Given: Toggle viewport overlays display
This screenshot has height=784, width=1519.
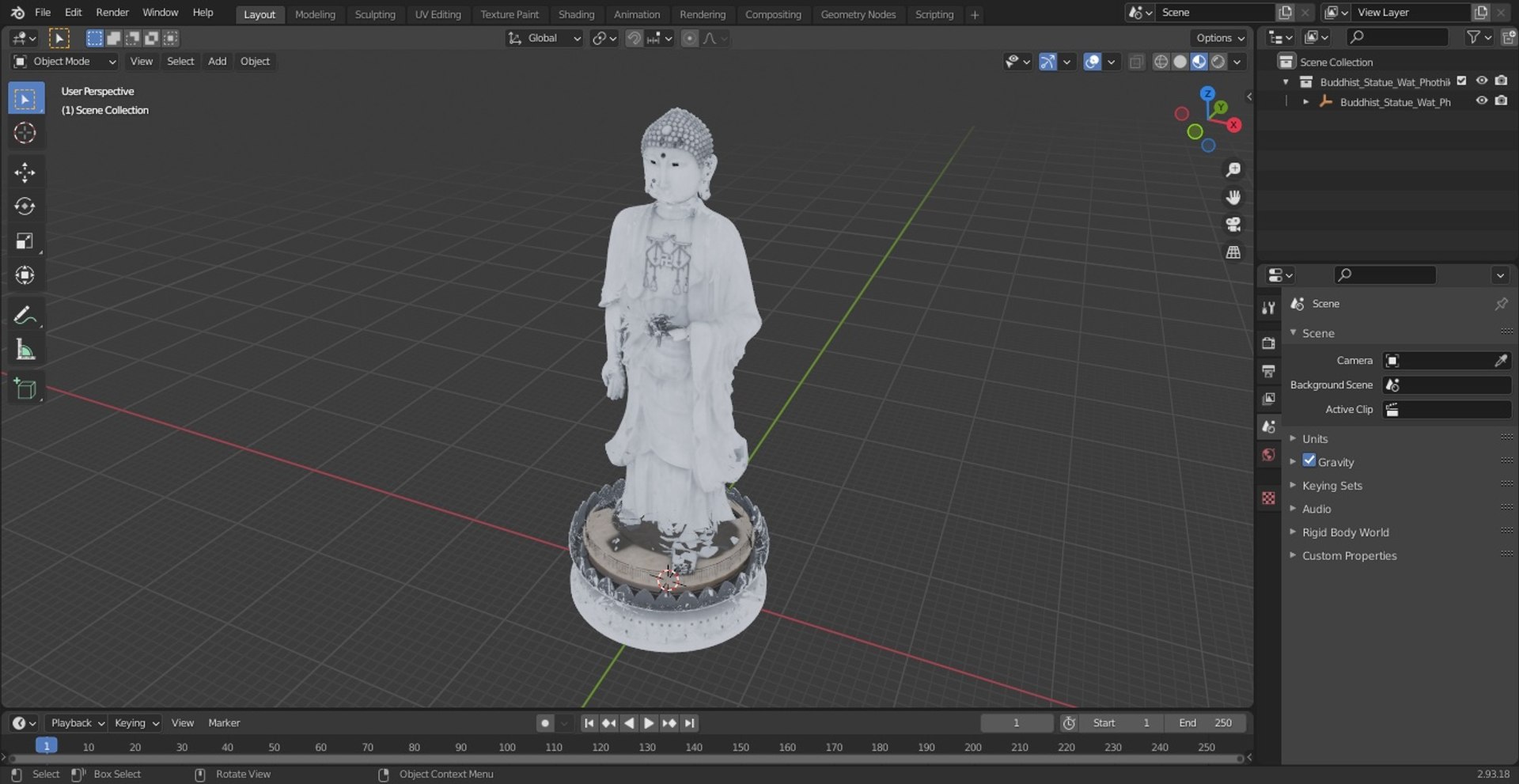Looking at the screenshot, I should 1093,62.
